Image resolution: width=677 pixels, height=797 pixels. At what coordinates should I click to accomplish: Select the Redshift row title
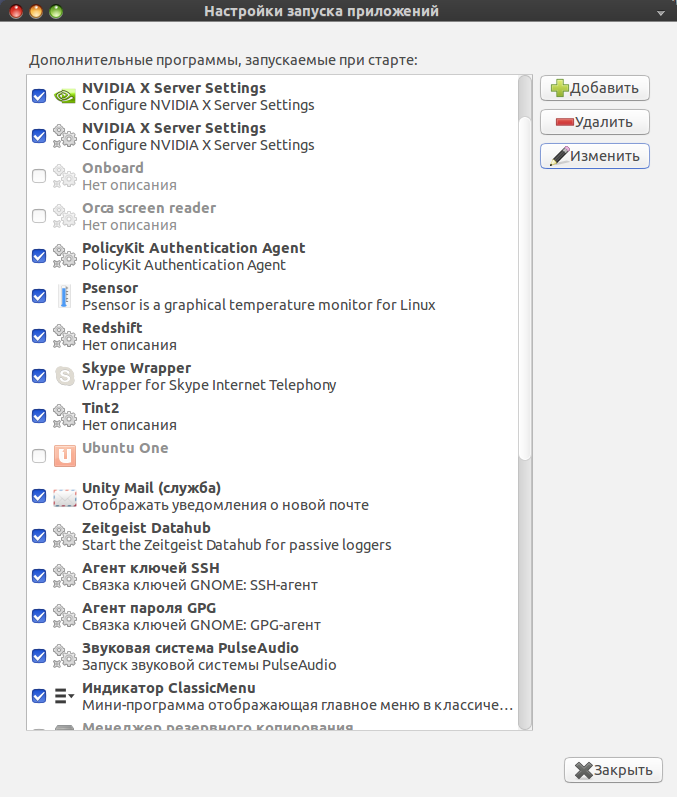(x=112, y=328)
